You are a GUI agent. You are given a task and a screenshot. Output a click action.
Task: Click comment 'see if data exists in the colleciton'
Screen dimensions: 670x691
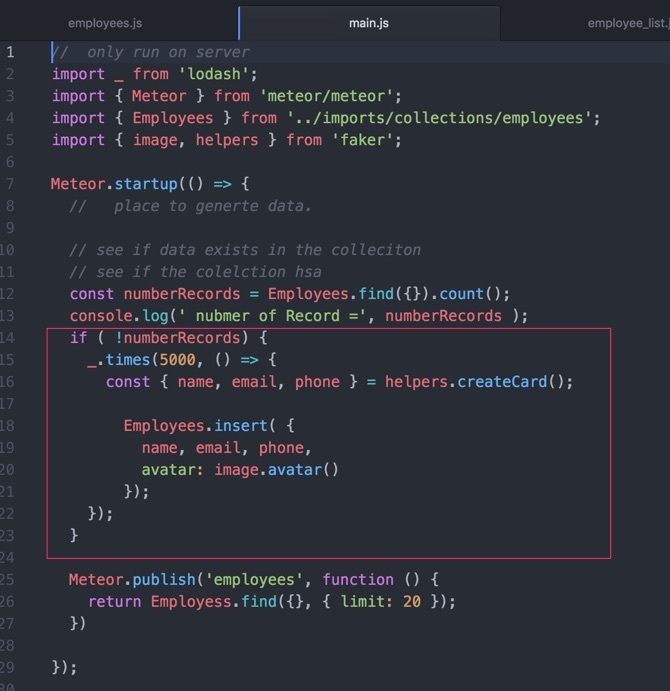coord(258,250)
